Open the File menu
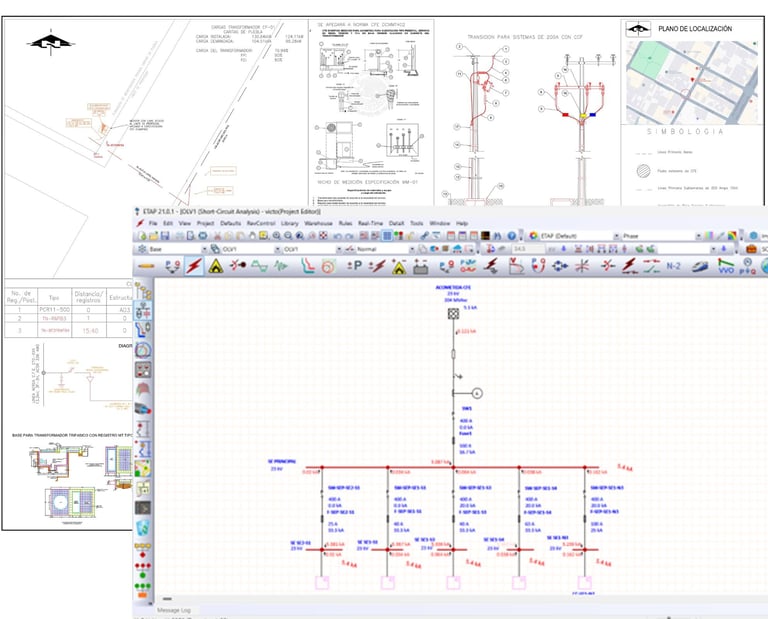This screenshot has width=768, height=619. (153, 223)
